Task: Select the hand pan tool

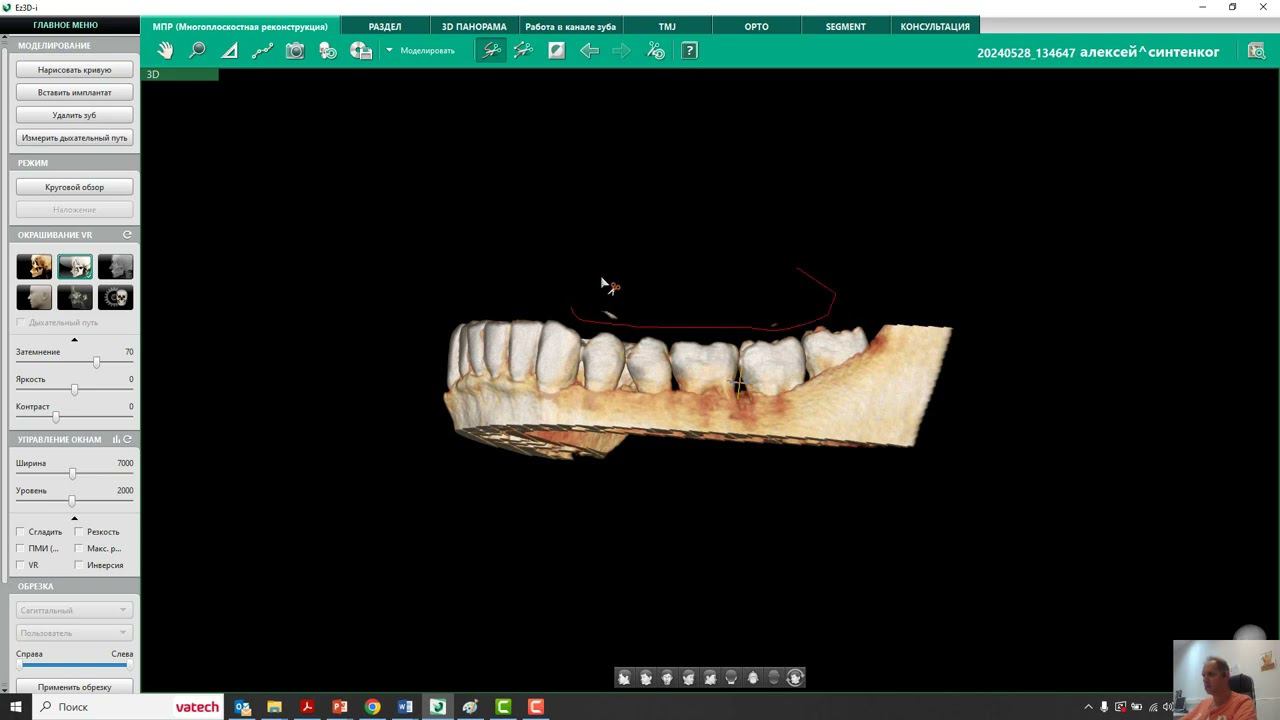Action: pos(165,50)
